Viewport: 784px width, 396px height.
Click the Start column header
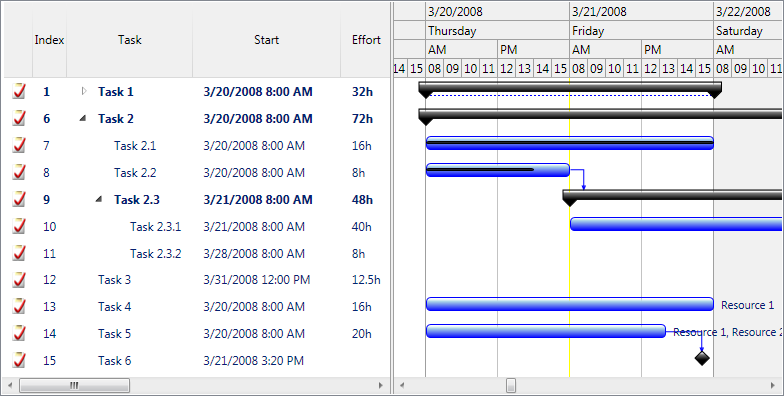tap(266, 40)
